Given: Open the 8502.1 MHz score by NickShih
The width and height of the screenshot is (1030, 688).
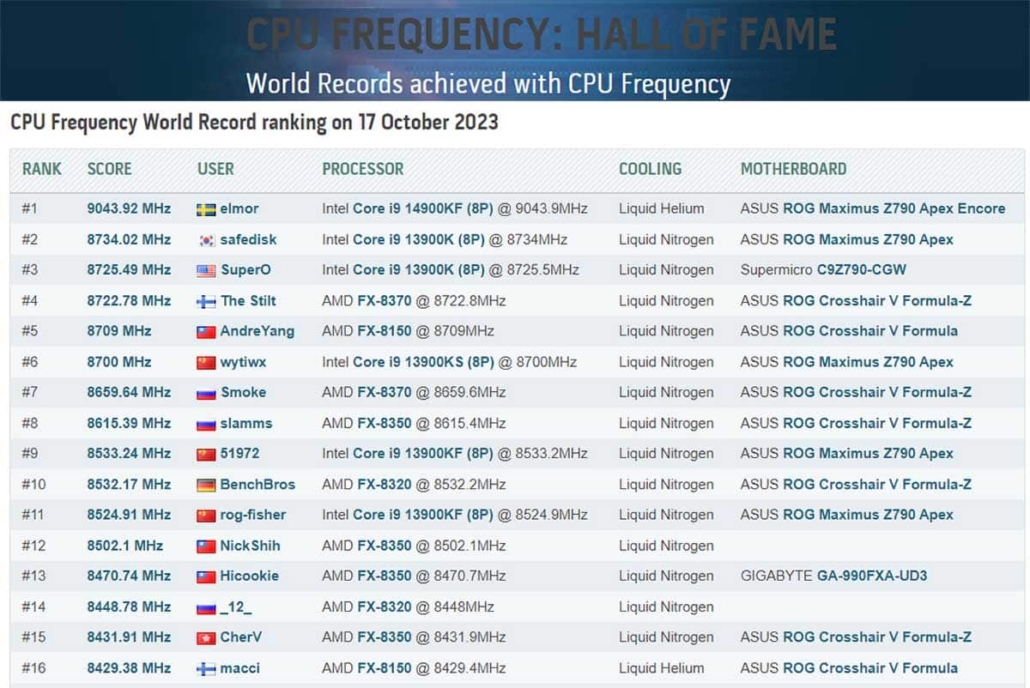Looking at the screenshot, I should pyautogui.click(x=124, y=546).
